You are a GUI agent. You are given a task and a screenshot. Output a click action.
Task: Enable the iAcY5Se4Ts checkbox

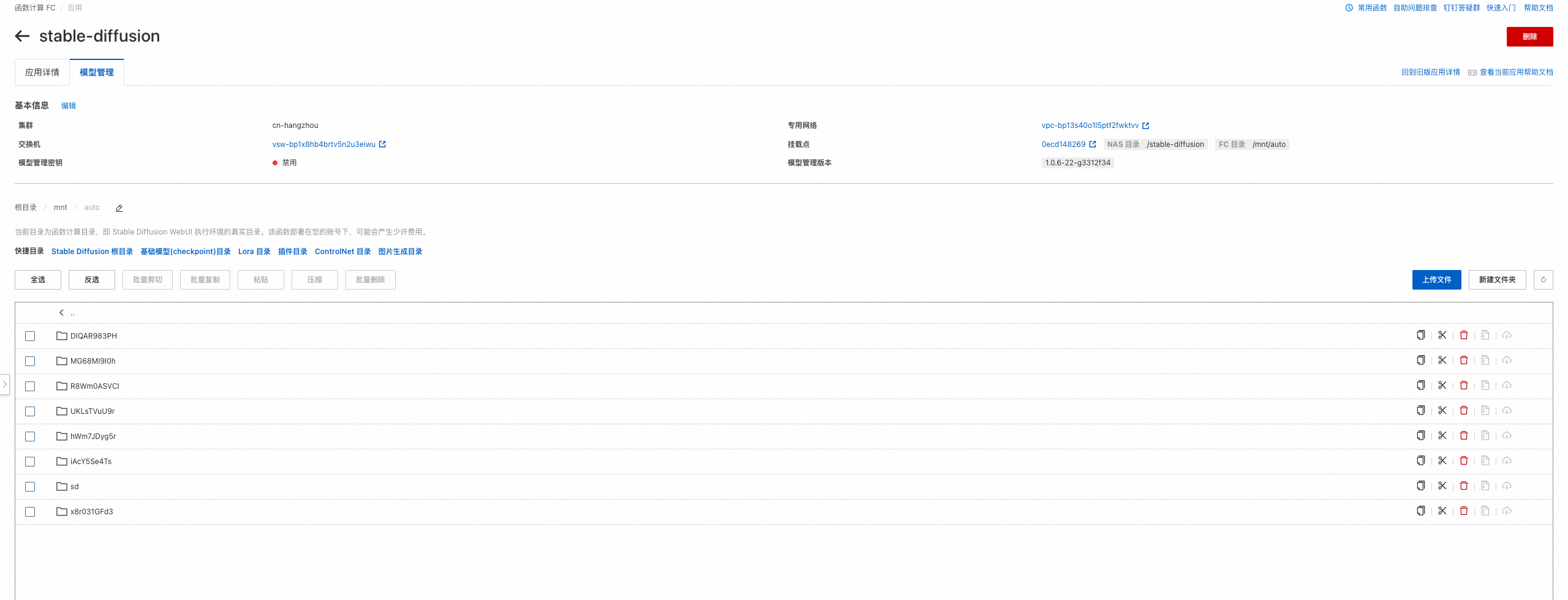(x=30, y=462)
